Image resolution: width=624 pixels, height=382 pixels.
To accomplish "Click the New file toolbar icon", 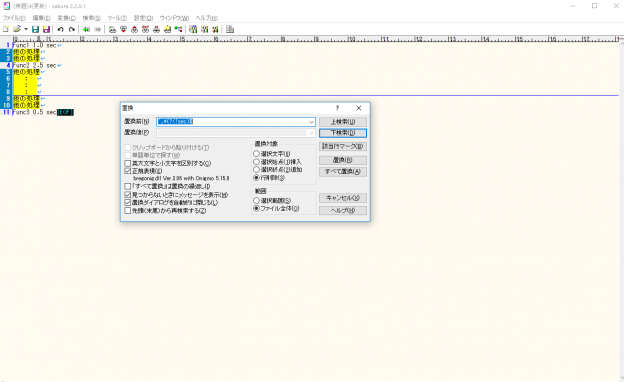I will [x=6, y=29].
